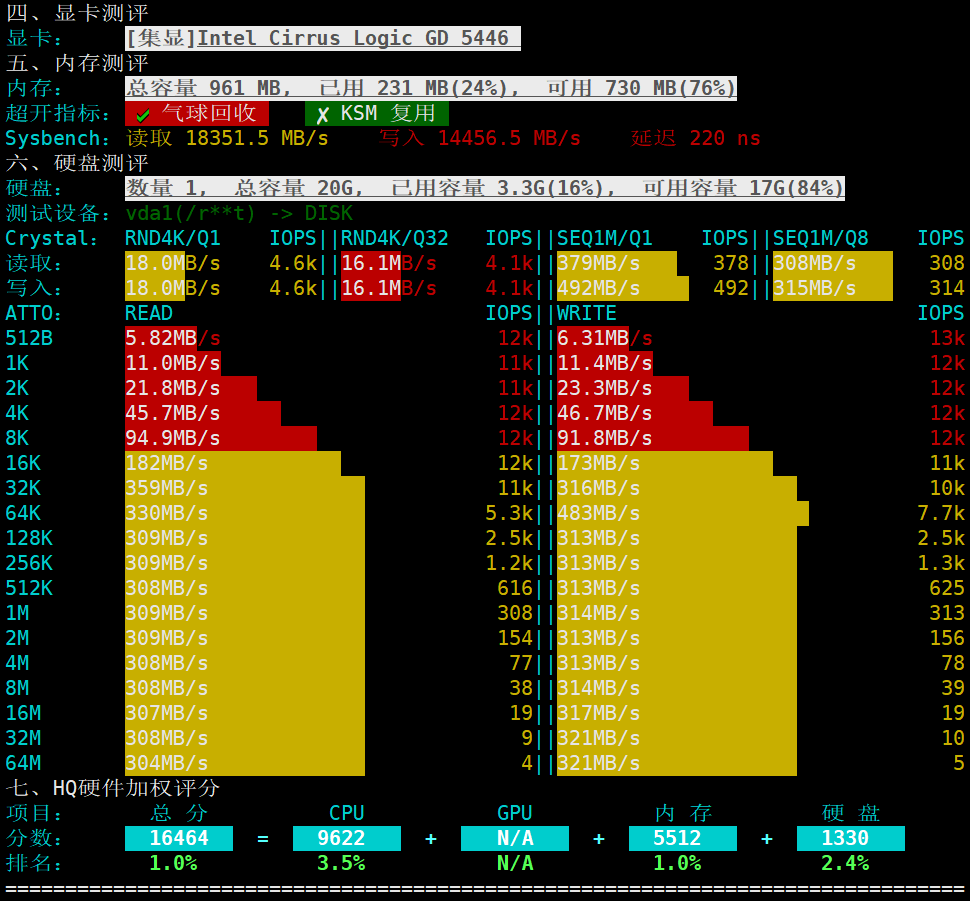Screen dimensions: 970x901
Task: Select the red 气球回收 indicator box
Action: tap(197, 113)
